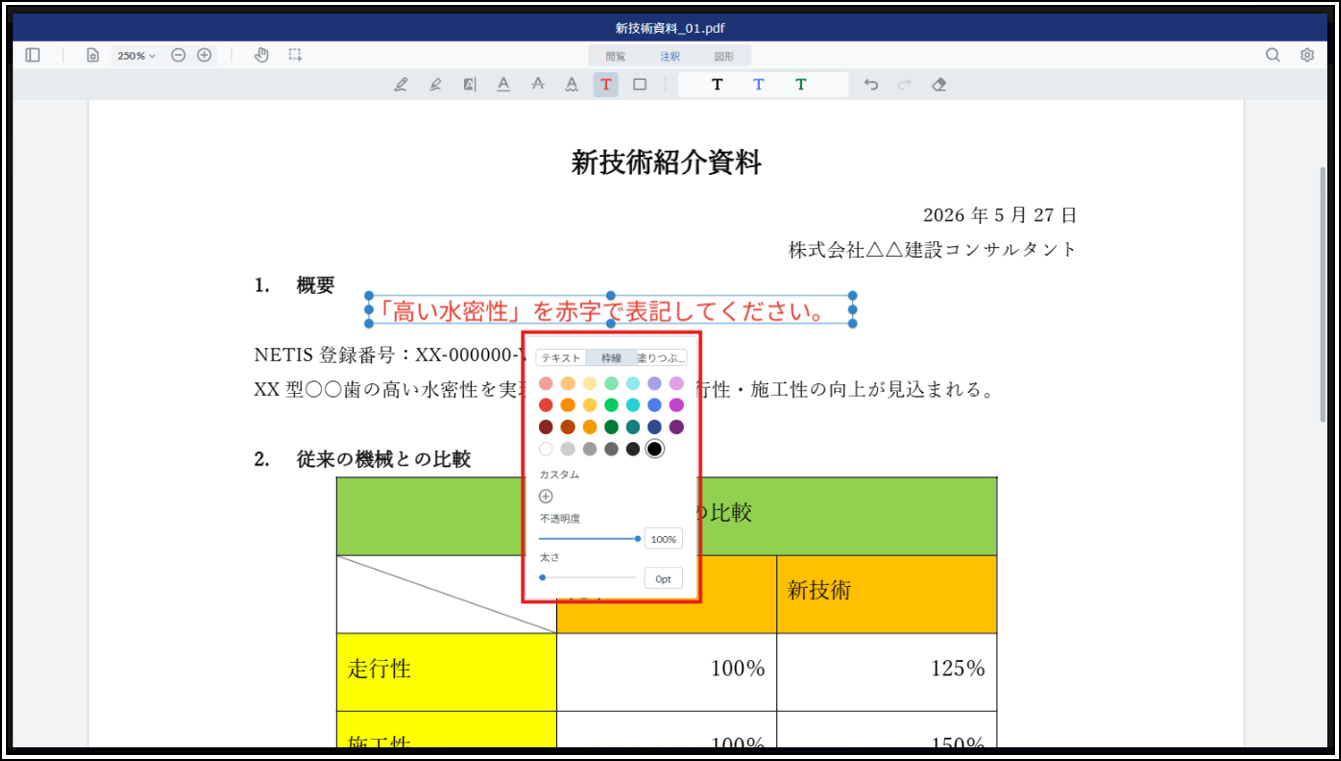Click the 走行性 table cell
The height and width of the screenshot is (761, 1341).
(x=446, y=672)
